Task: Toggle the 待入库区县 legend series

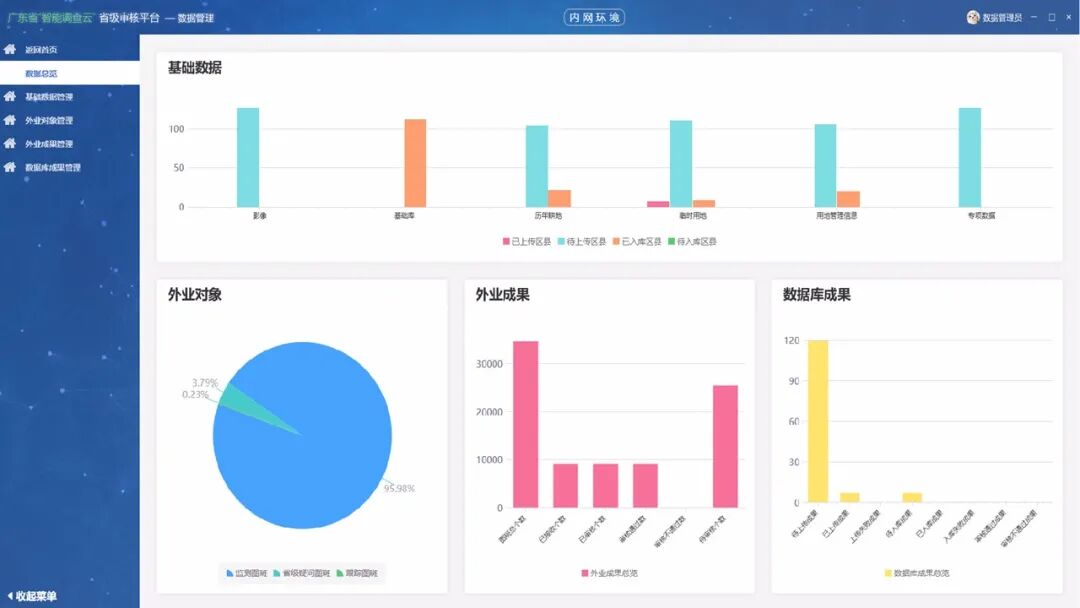Action: pyautogui.click(x=692, y=242)
